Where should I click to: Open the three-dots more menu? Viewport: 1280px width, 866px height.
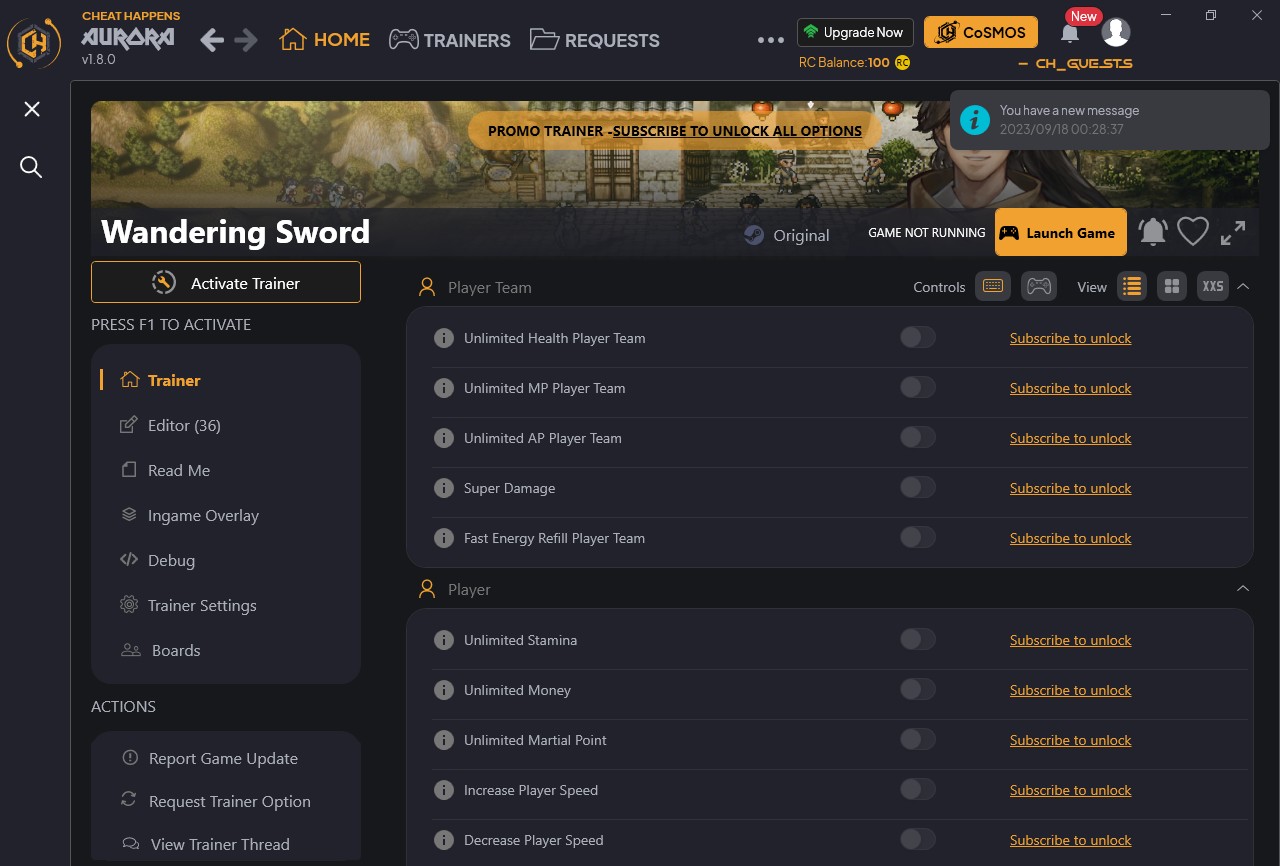771,40
